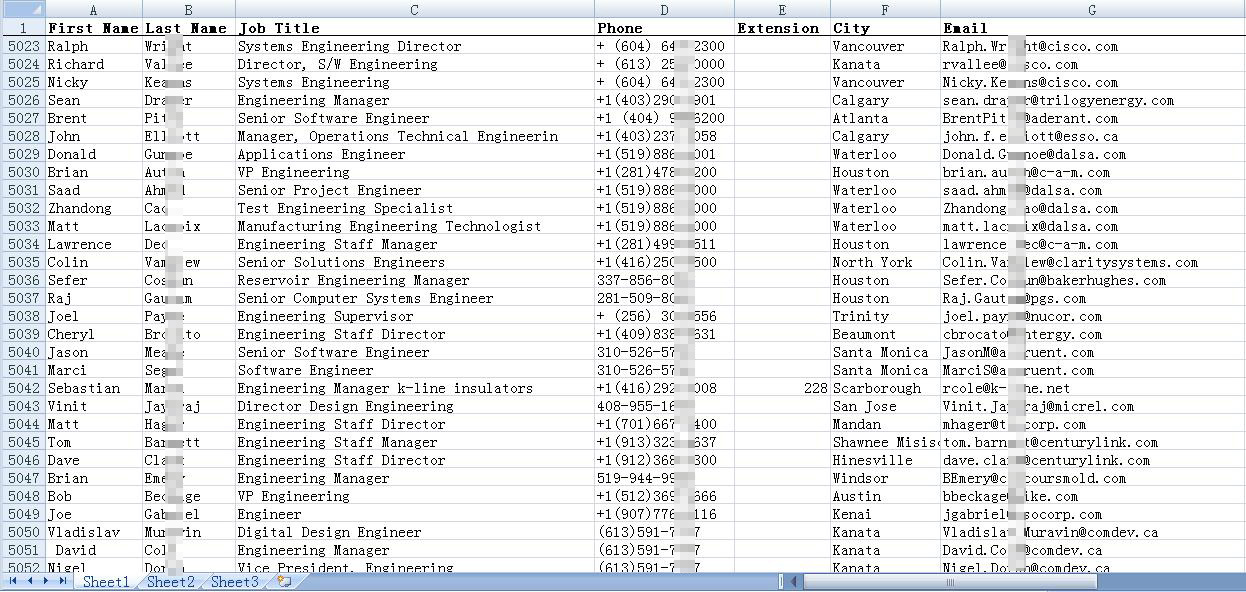Select the Job Title header cell
This screenshot has height=592, width=1246.
point(414,28)
